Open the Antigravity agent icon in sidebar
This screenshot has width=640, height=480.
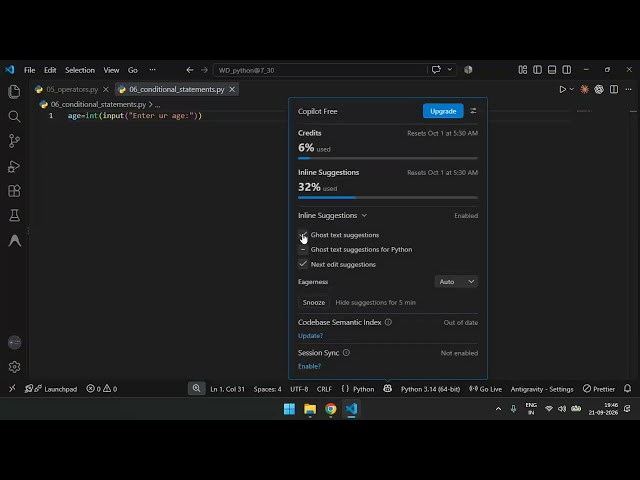pos(14,241)
